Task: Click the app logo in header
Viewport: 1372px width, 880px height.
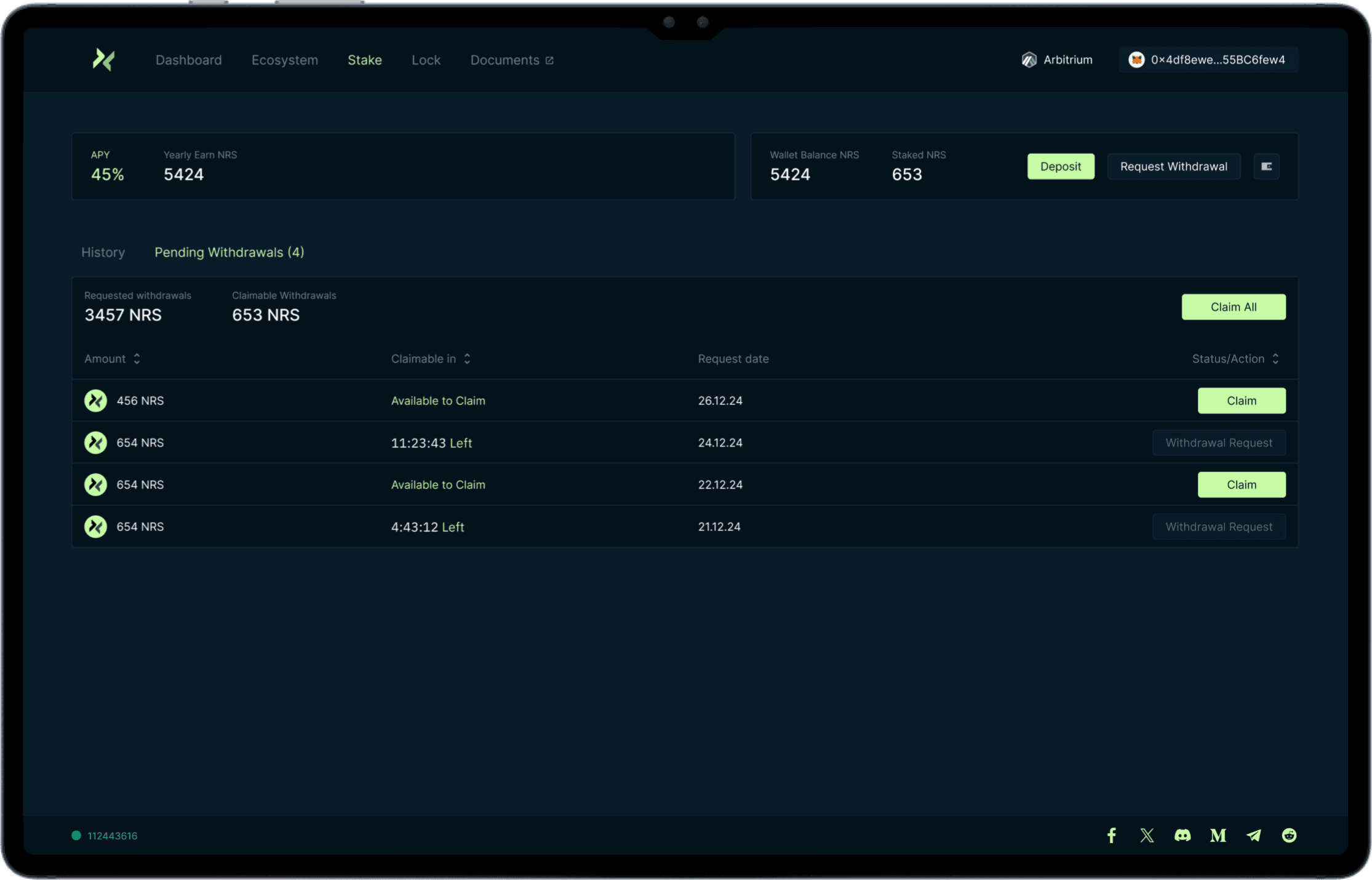Action: tap(103, 60)
